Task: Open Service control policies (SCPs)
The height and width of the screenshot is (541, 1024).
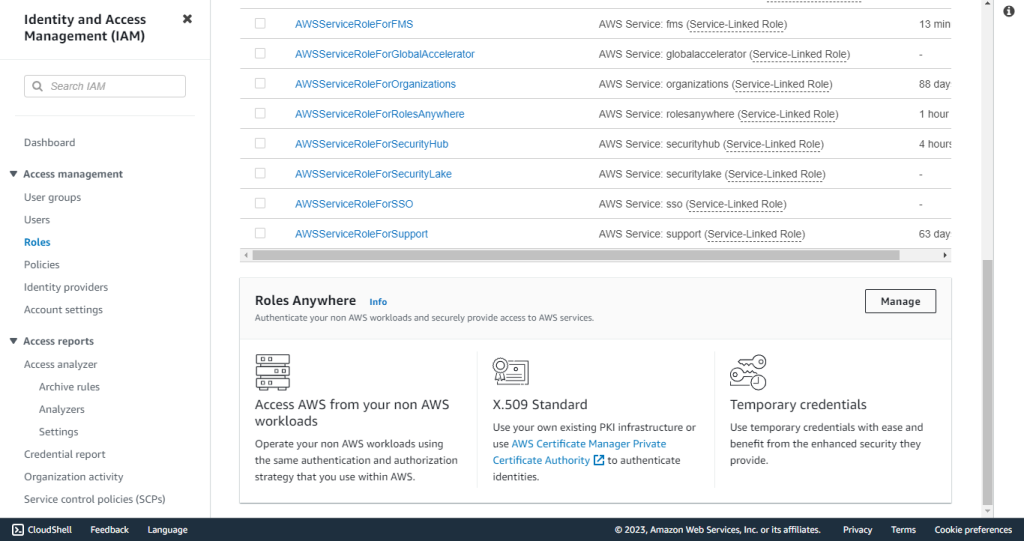Action: click(95, 499)
